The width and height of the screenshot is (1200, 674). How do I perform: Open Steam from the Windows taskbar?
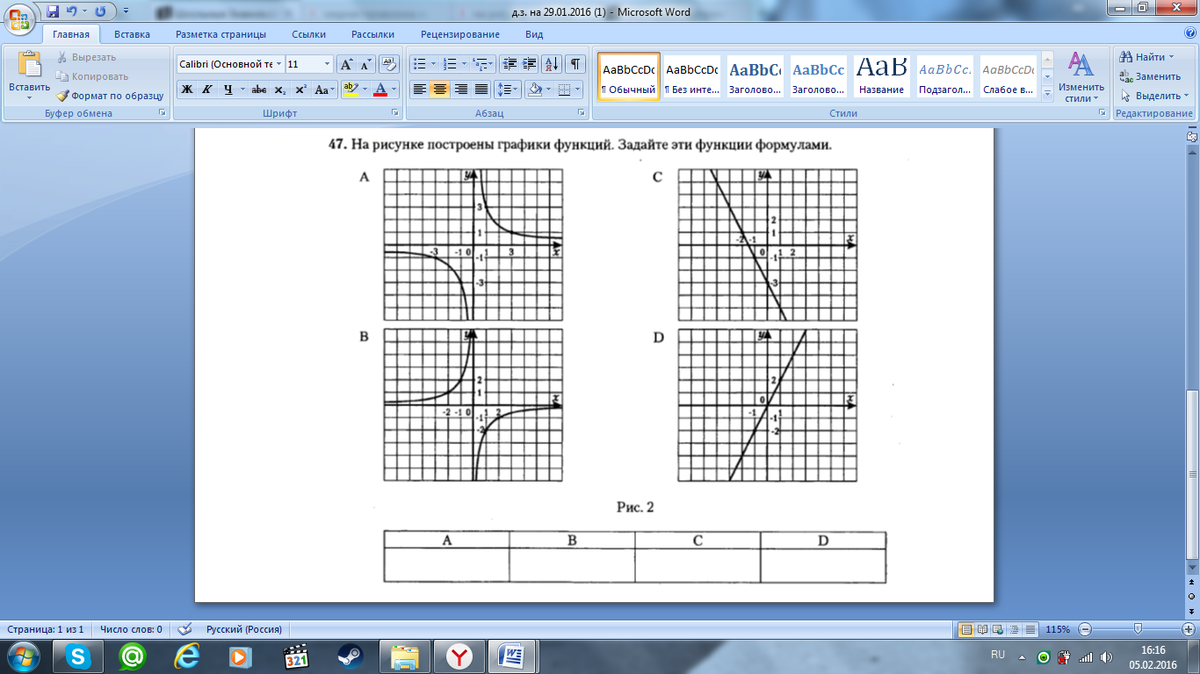tap(350, 656)
